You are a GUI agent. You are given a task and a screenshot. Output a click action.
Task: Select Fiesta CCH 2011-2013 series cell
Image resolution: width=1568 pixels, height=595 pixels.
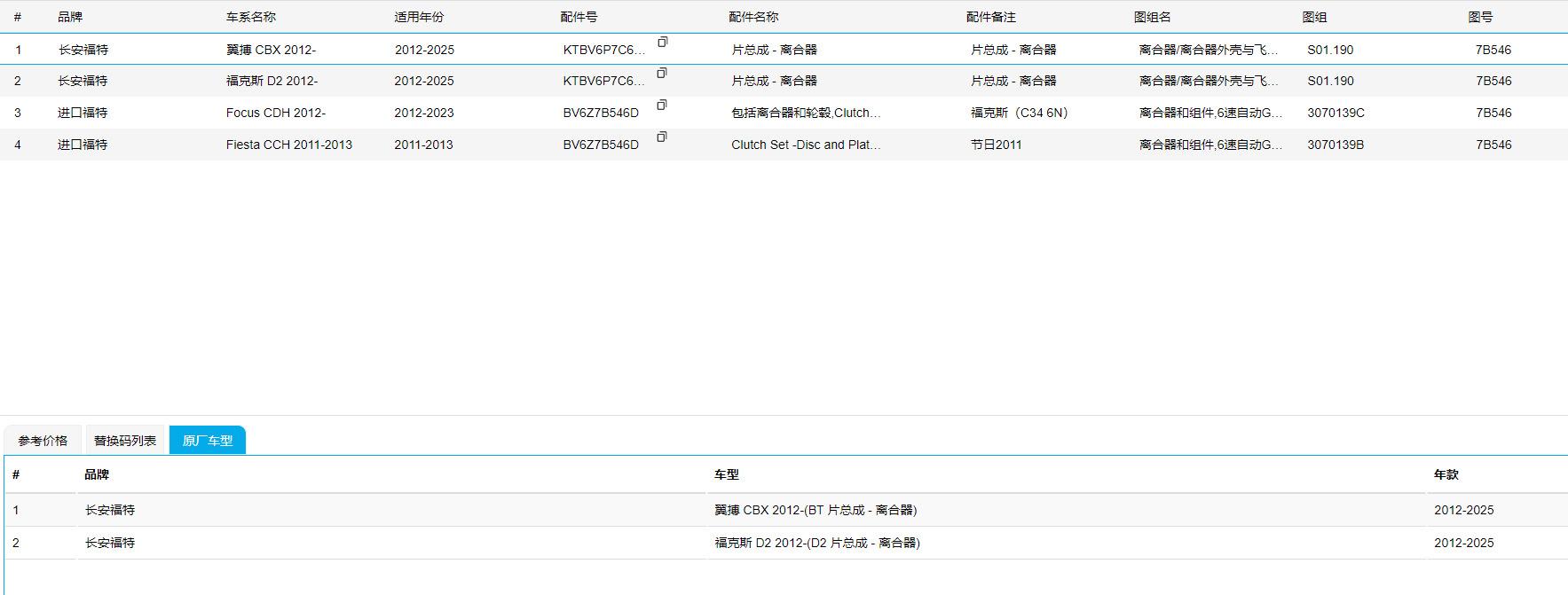point(289,145)
